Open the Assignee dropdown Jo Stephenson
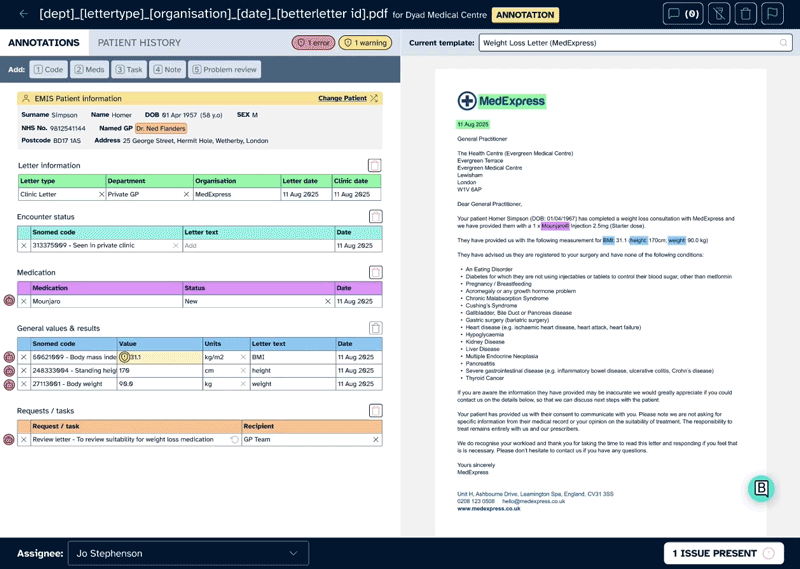Viewport: 800px width, 569px height. point(188,553)
